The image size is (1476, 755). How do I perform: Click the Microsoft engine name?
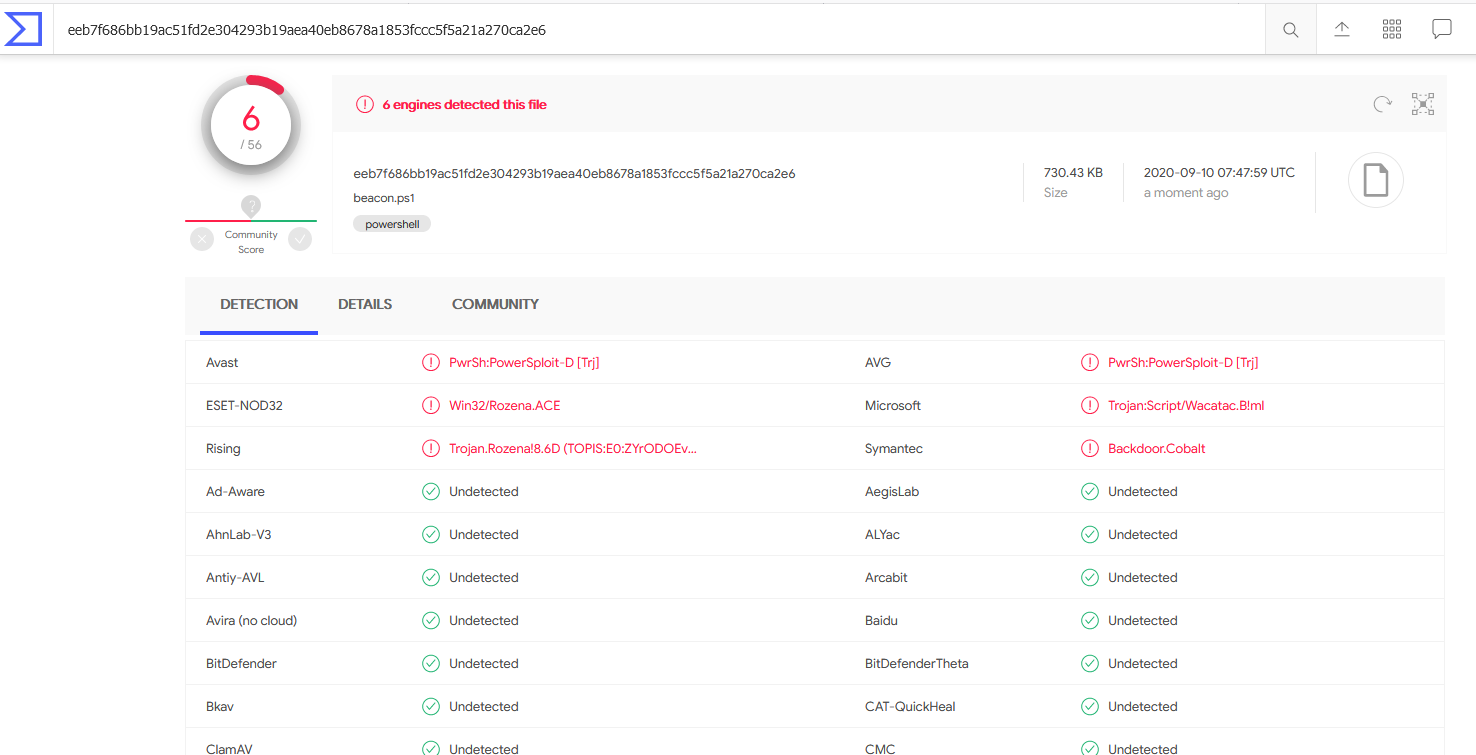tap(893, 406)
